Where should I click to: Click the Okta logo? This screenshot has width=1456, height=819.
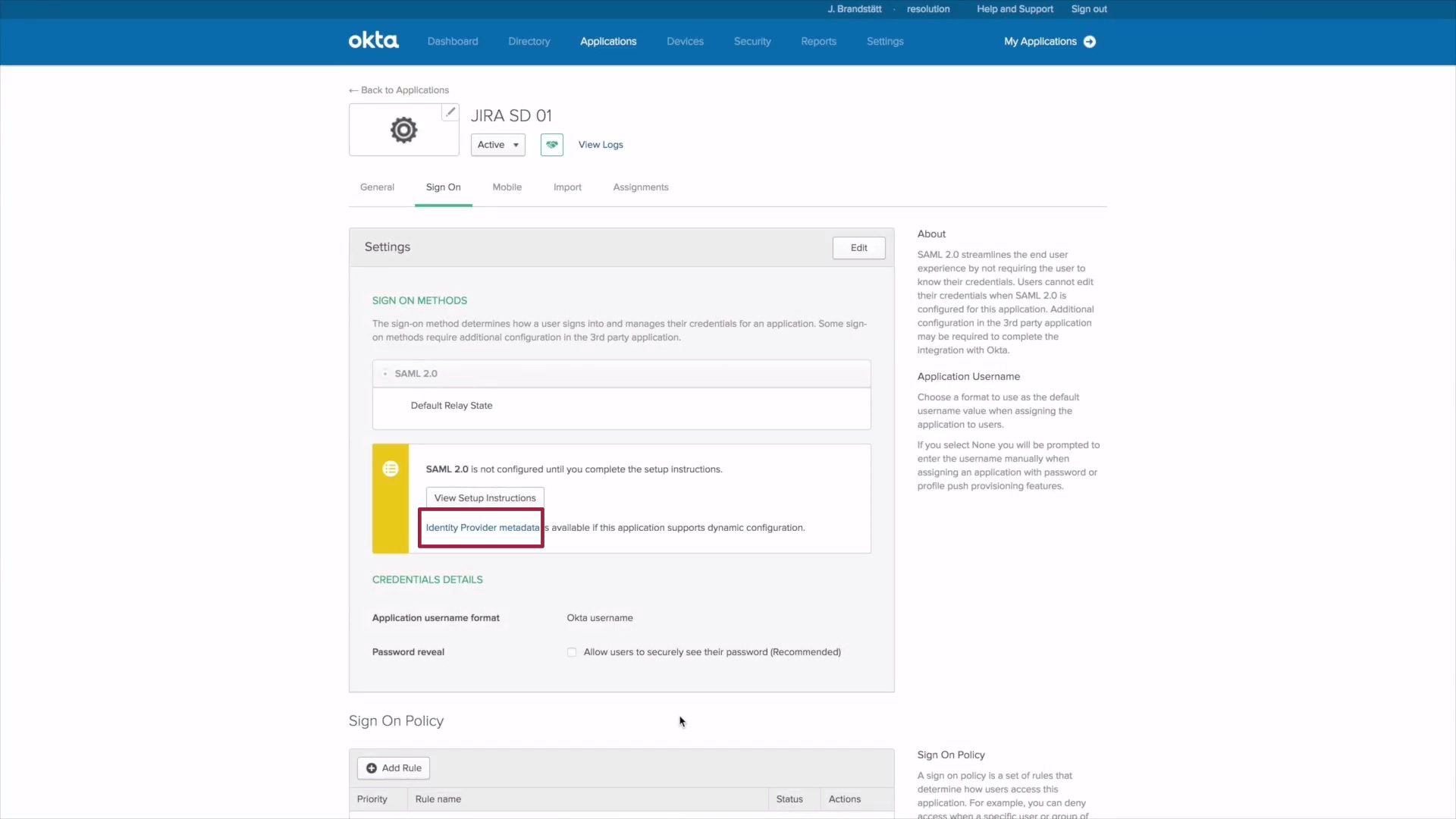tap(373, 41)
